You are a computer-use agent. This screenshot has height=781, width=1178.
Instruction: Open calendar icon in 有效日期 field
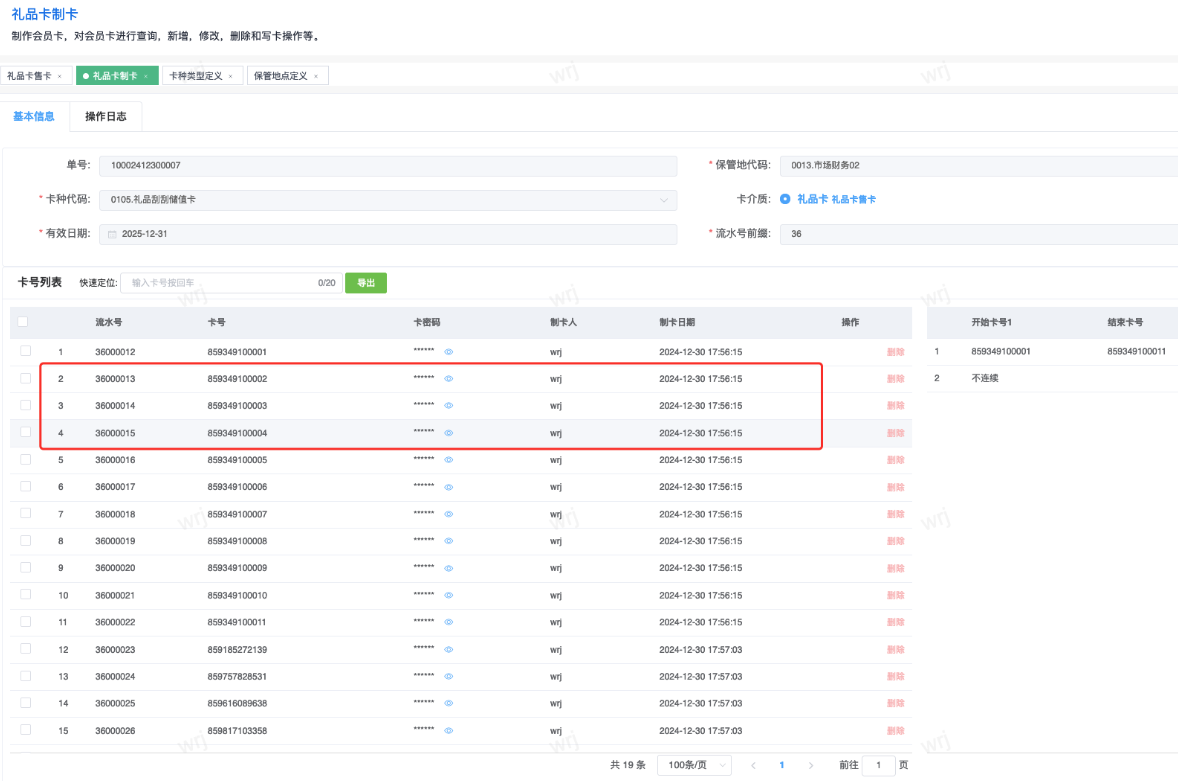(112, 234)
